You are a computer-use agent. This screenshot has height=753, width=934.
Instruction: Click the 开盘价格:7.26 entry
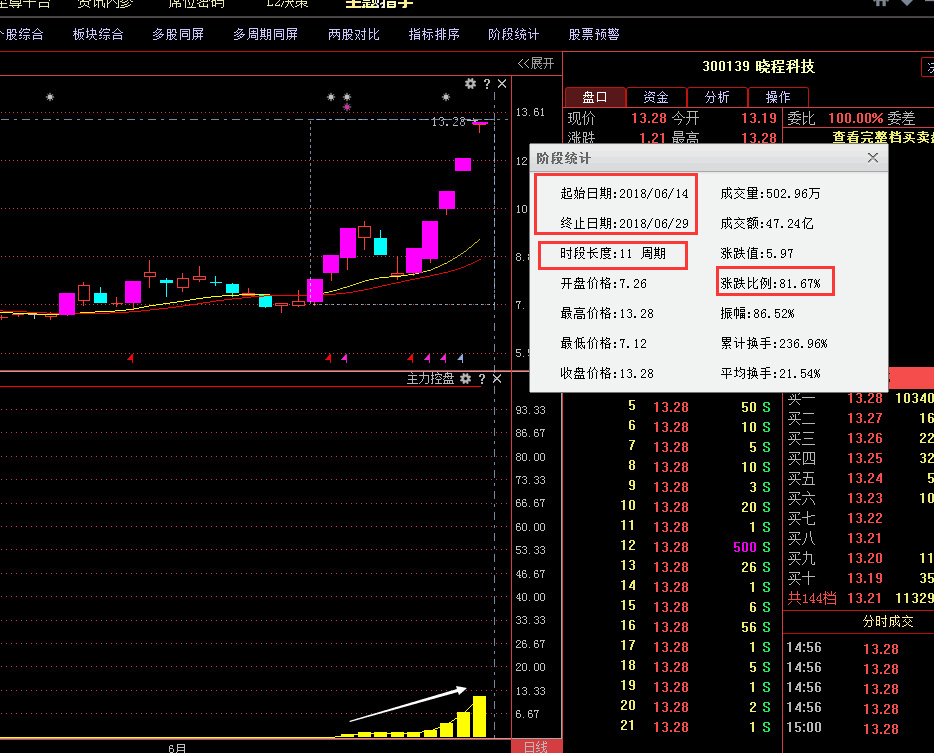tap(603, 284)
